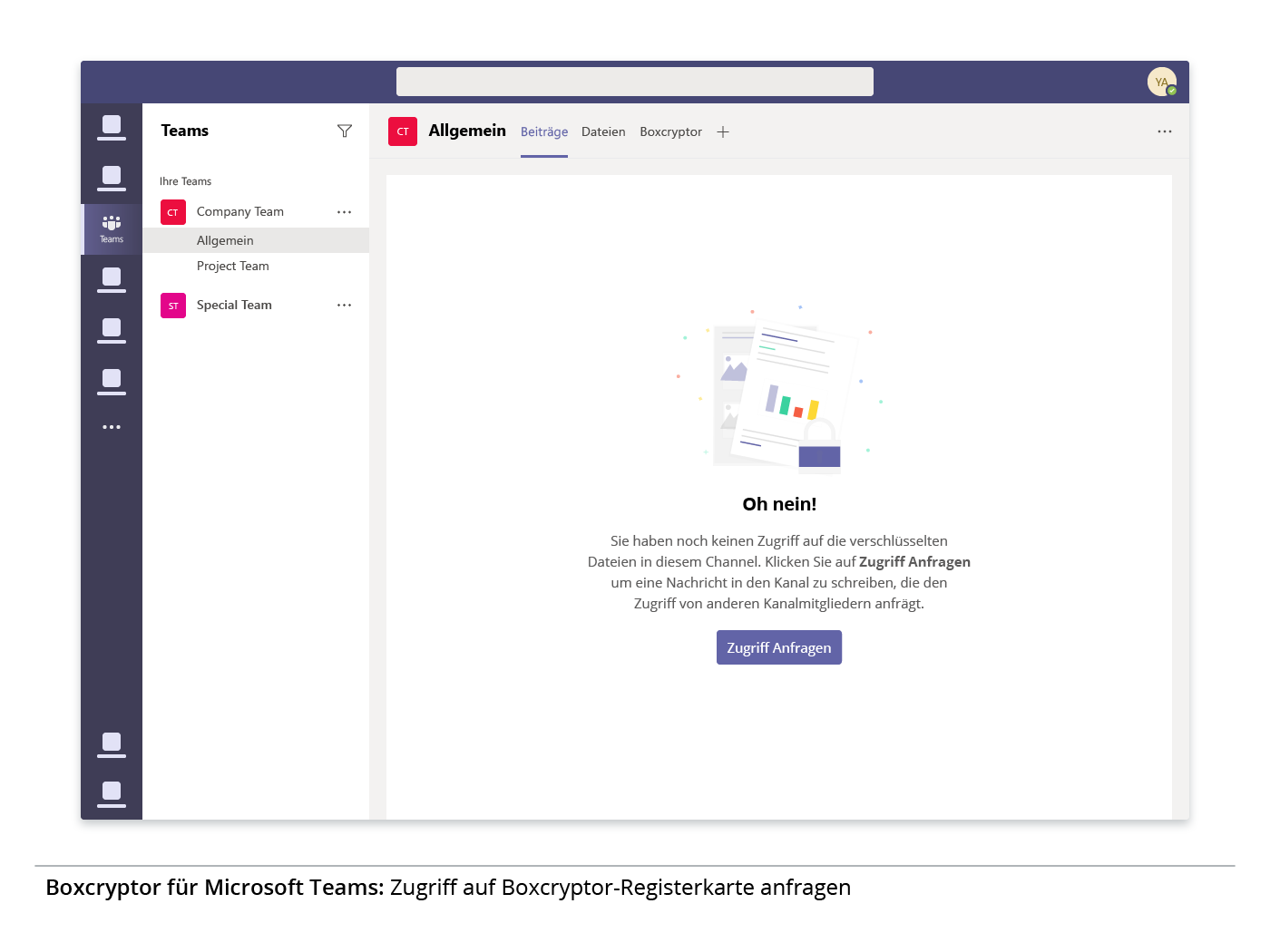
Task: Filter the teams list with funnel icon
Action: pos(345,131)
